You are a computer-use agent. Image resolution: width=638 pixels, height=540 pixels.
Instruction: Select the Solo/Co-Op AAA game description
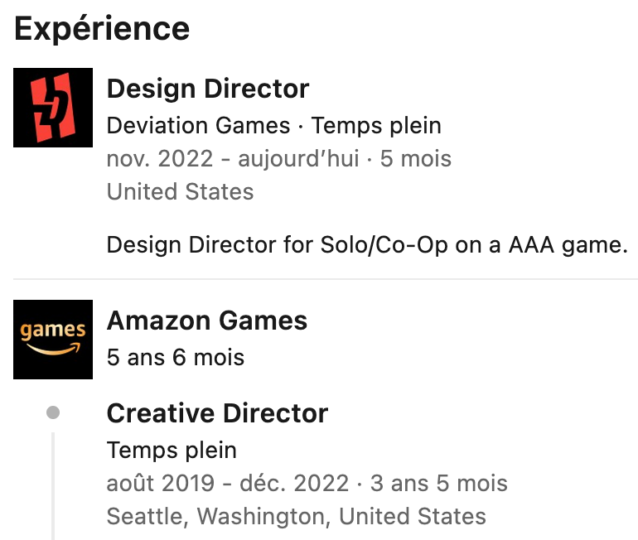coord(367,245)
